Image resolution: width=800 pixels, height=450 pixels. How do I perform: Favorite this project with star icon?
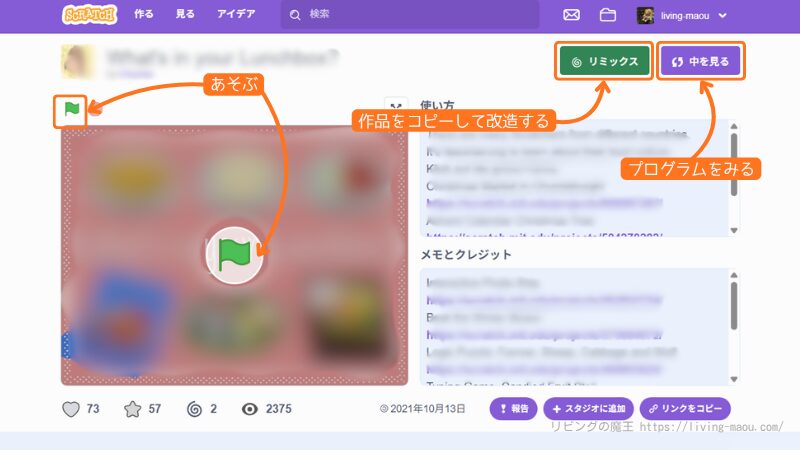pyautogui.click(x=132, y=409)
